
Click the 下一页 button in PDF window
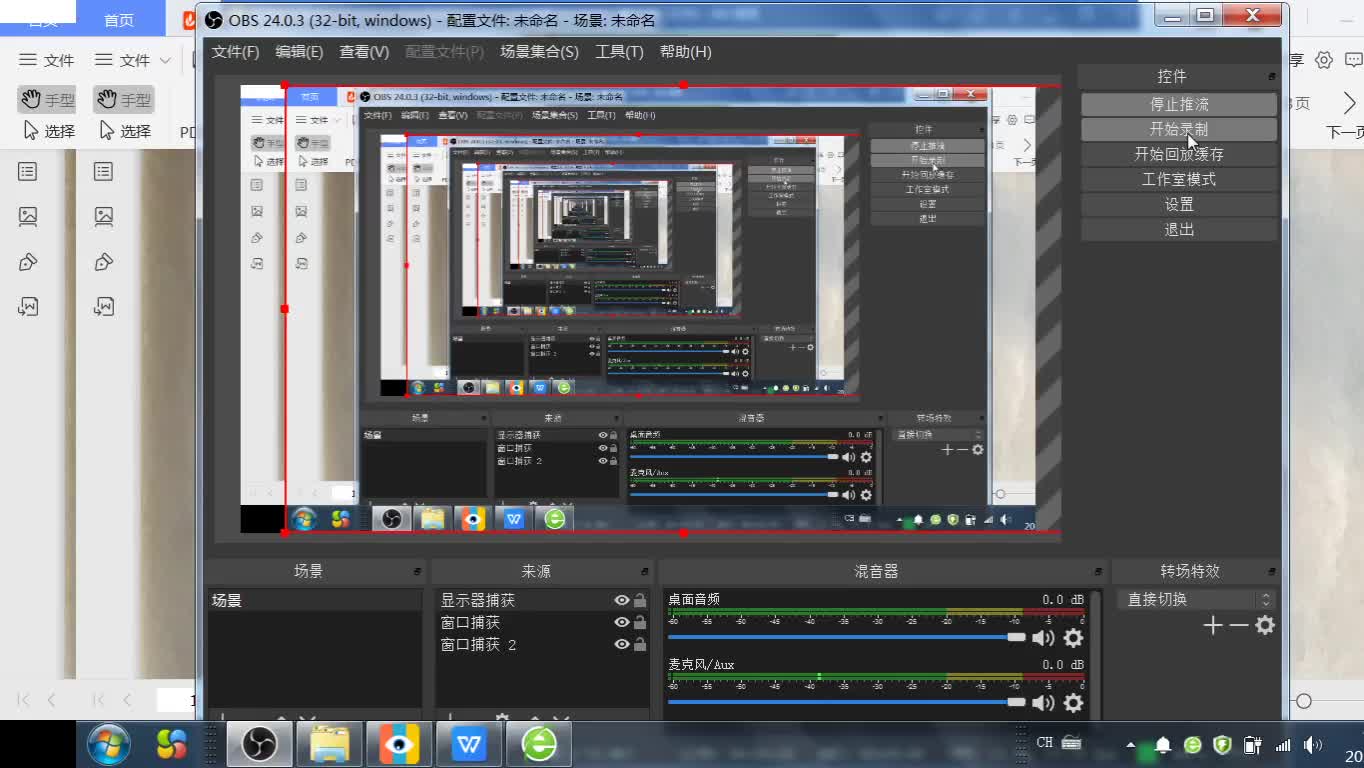pyautogui.click(x=1345, y=132)
